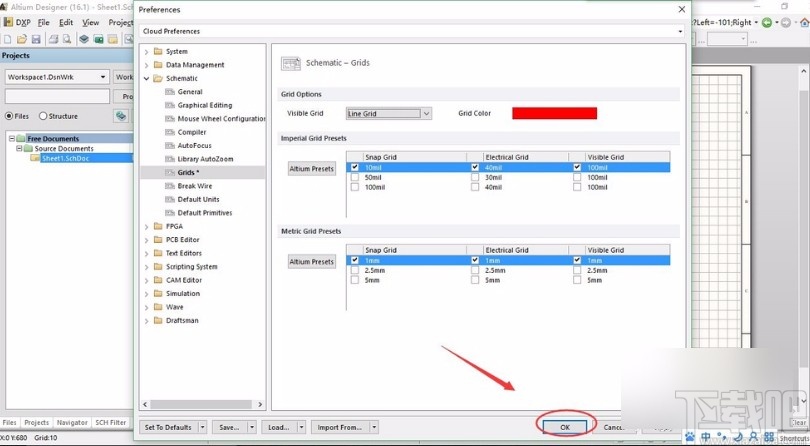Check the 2.5mm metric snap grid checkbox
Image resolution: width=810 pixels, height=446 pixels.
(355, 270)
